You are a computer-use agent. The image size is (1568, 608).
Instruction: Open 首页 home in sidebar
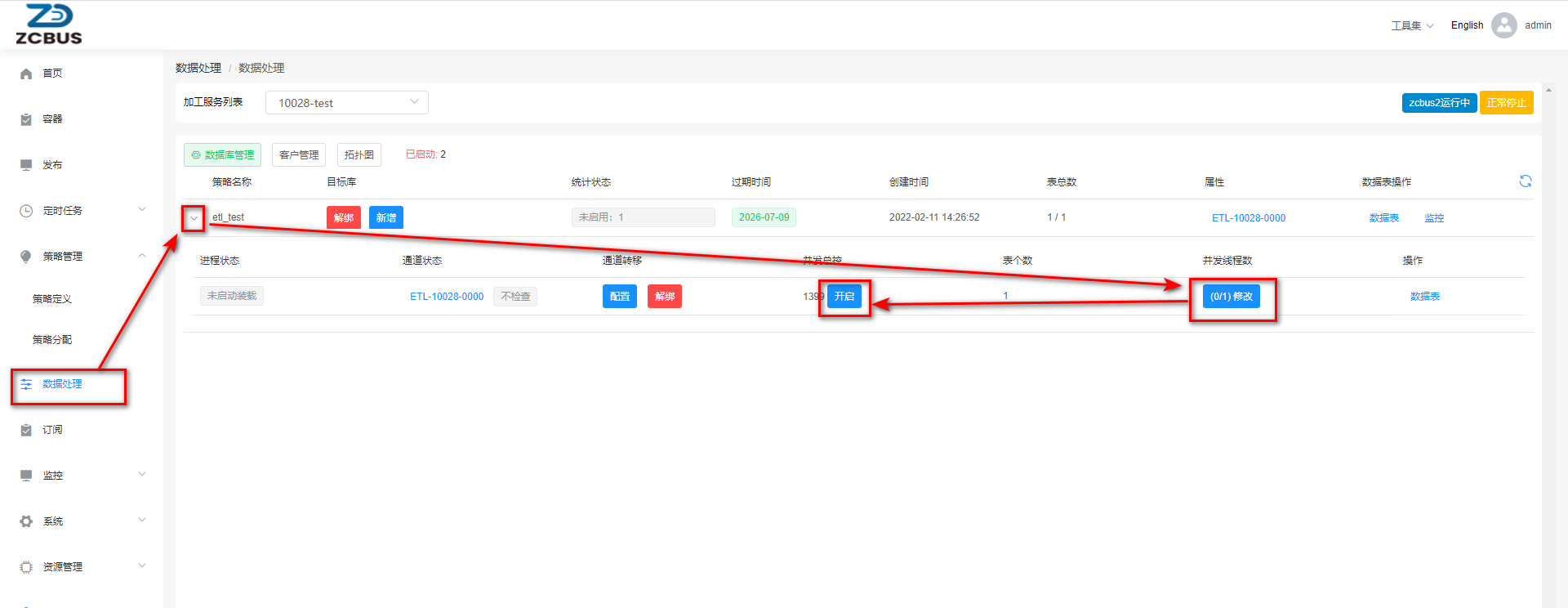(x=52, y=74)
